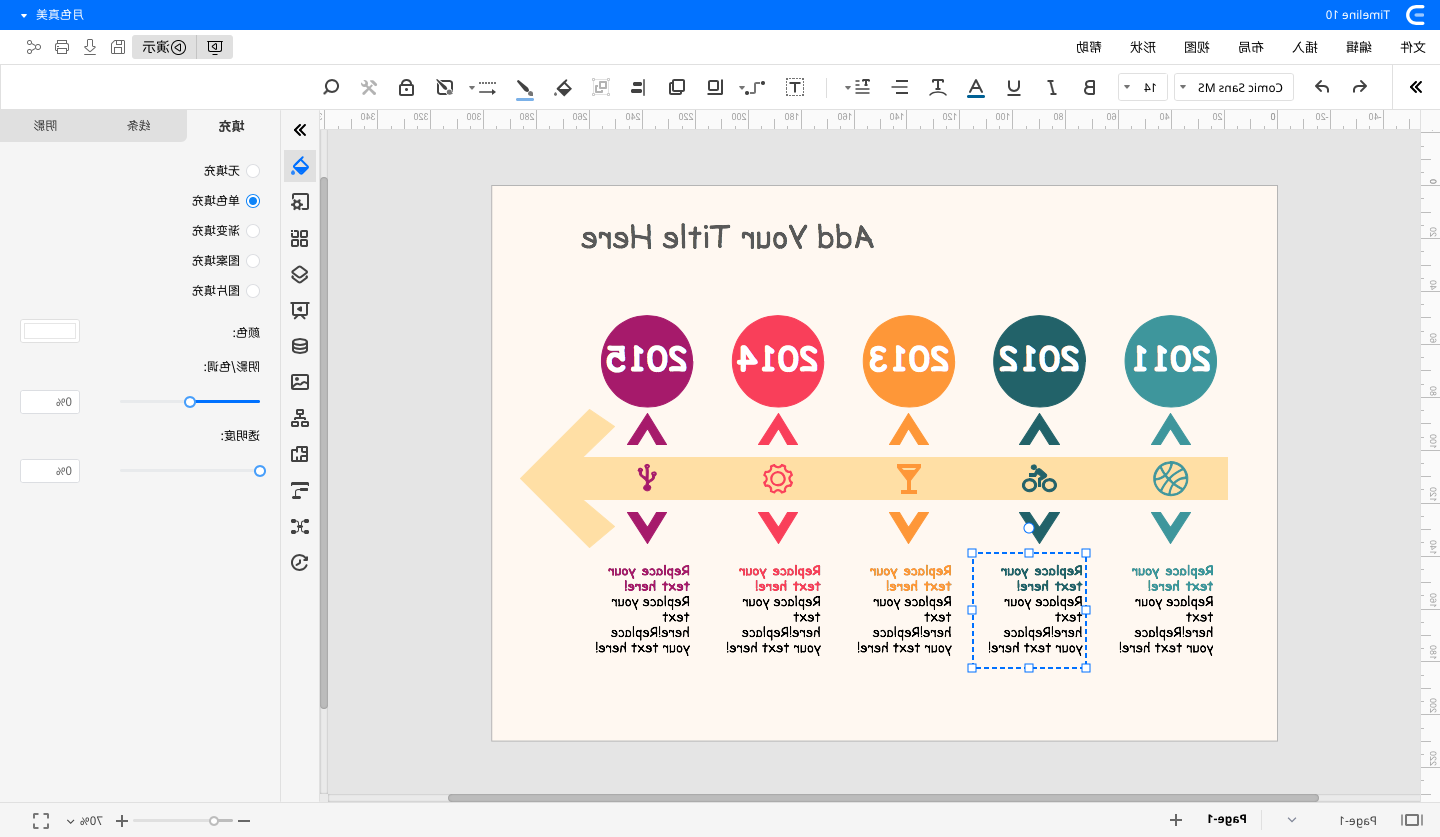Open the search magnifier in toolbar
Image resolution: width=1440 pixels, height=837 pixels.
point(332,87)
